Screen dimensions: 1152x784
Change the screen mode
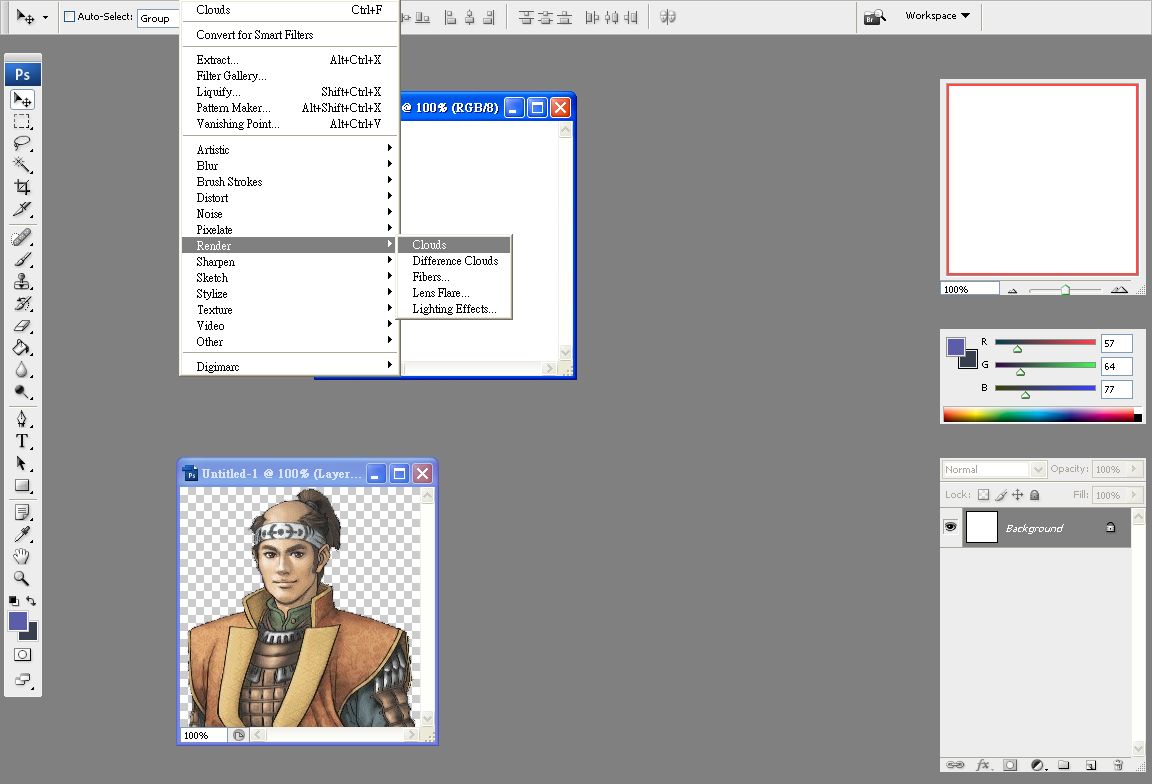[x=22, y=680]
